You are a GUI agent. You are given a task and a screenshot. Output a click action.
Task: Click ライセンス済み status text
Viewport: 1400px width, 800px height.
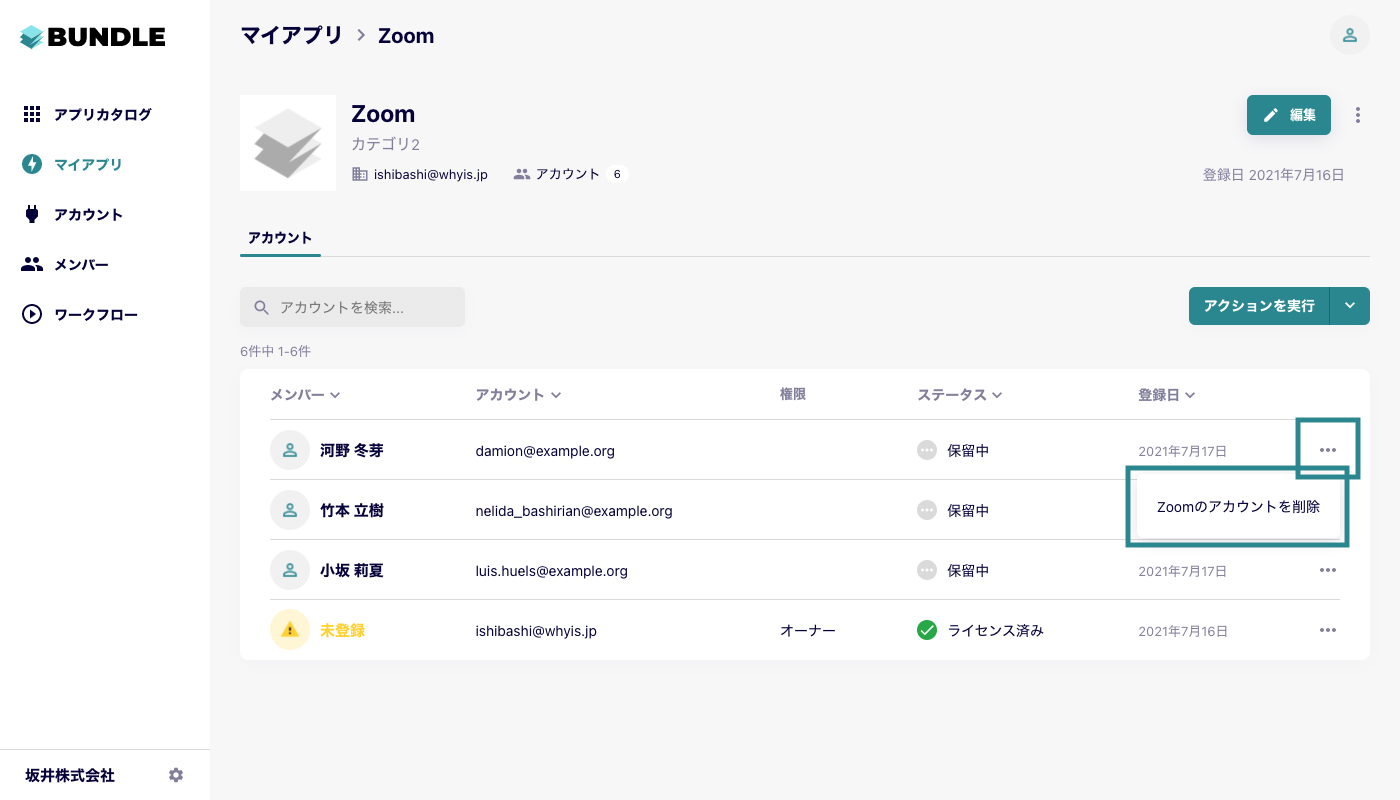[x=996, y=630]
